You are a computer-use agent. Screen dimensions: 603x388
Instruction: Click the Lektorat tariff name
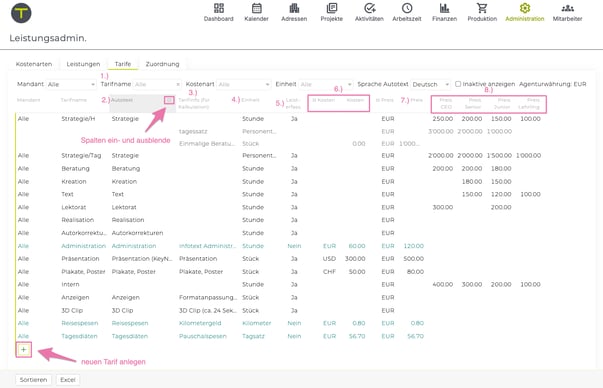click(x=74, y=207)
